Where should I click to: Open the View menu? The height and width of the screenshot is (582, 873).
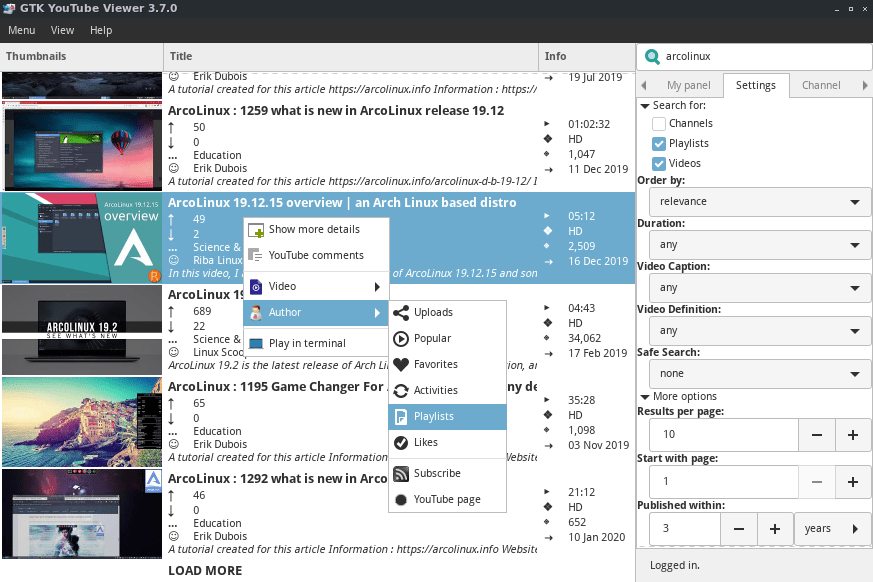(x=62, y=30)
